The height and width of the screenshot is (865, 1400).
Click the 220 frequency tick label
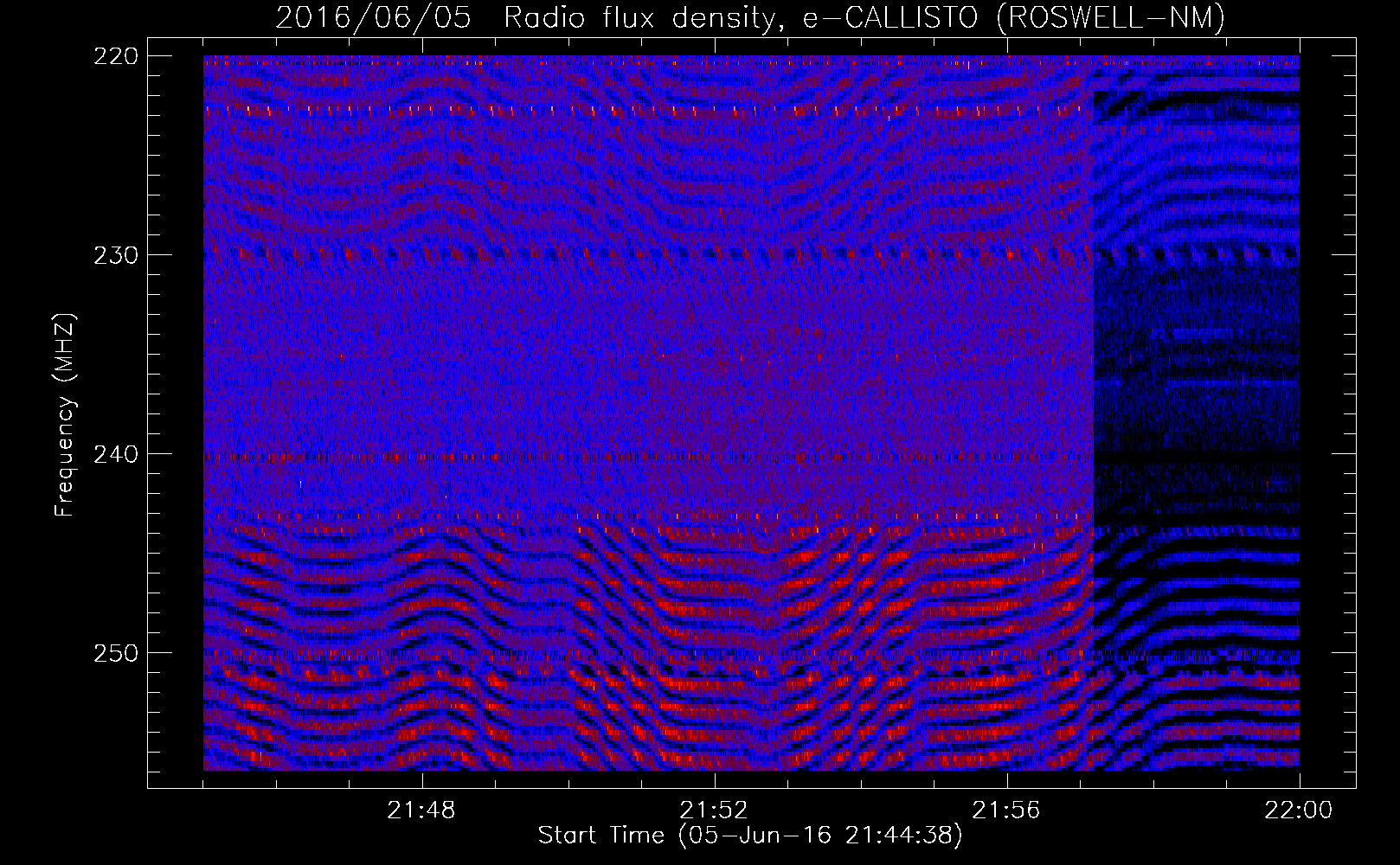pyautogui.click(x=115, y=56)
